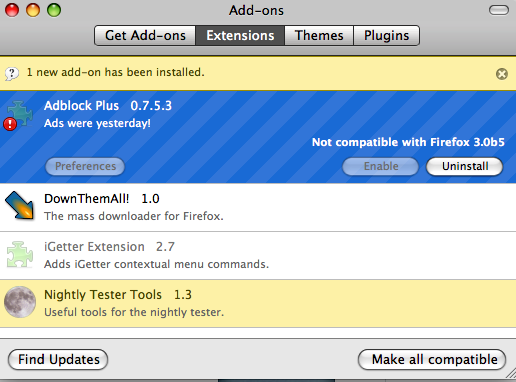This screenshot has height=382, width=516.
Task: Click the Make all compatible button
Action: click(432, 359)
